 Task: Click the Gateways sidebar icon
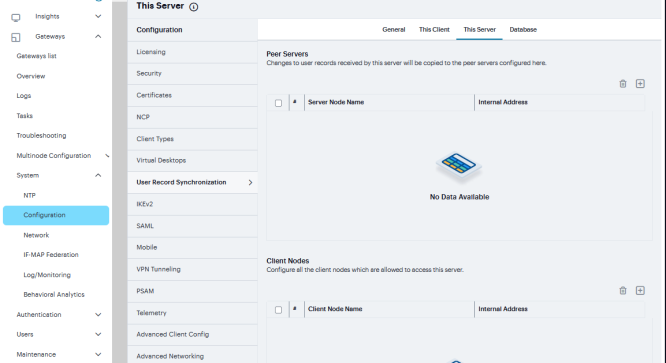[16, 37]
